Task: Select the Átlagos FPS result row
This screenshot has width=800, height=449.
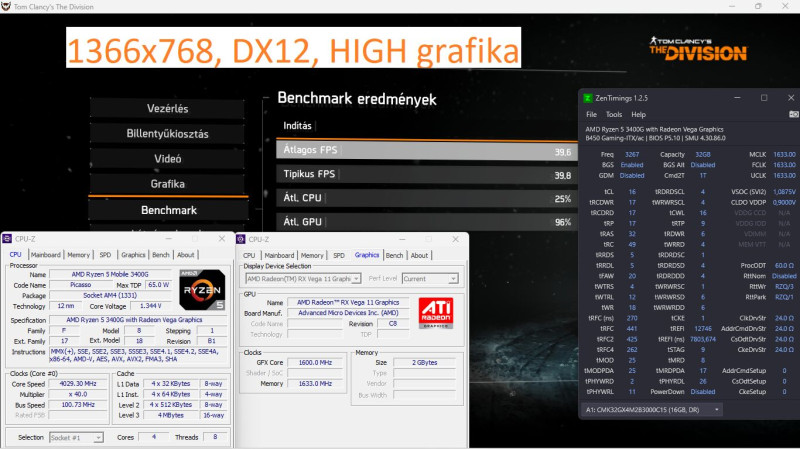Action: [x=427, y=151]
